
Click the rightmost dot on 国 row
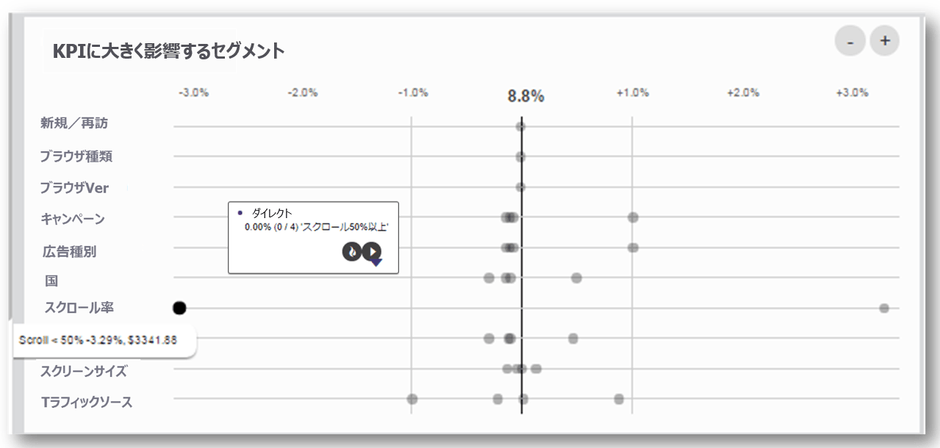pos(576,277)
